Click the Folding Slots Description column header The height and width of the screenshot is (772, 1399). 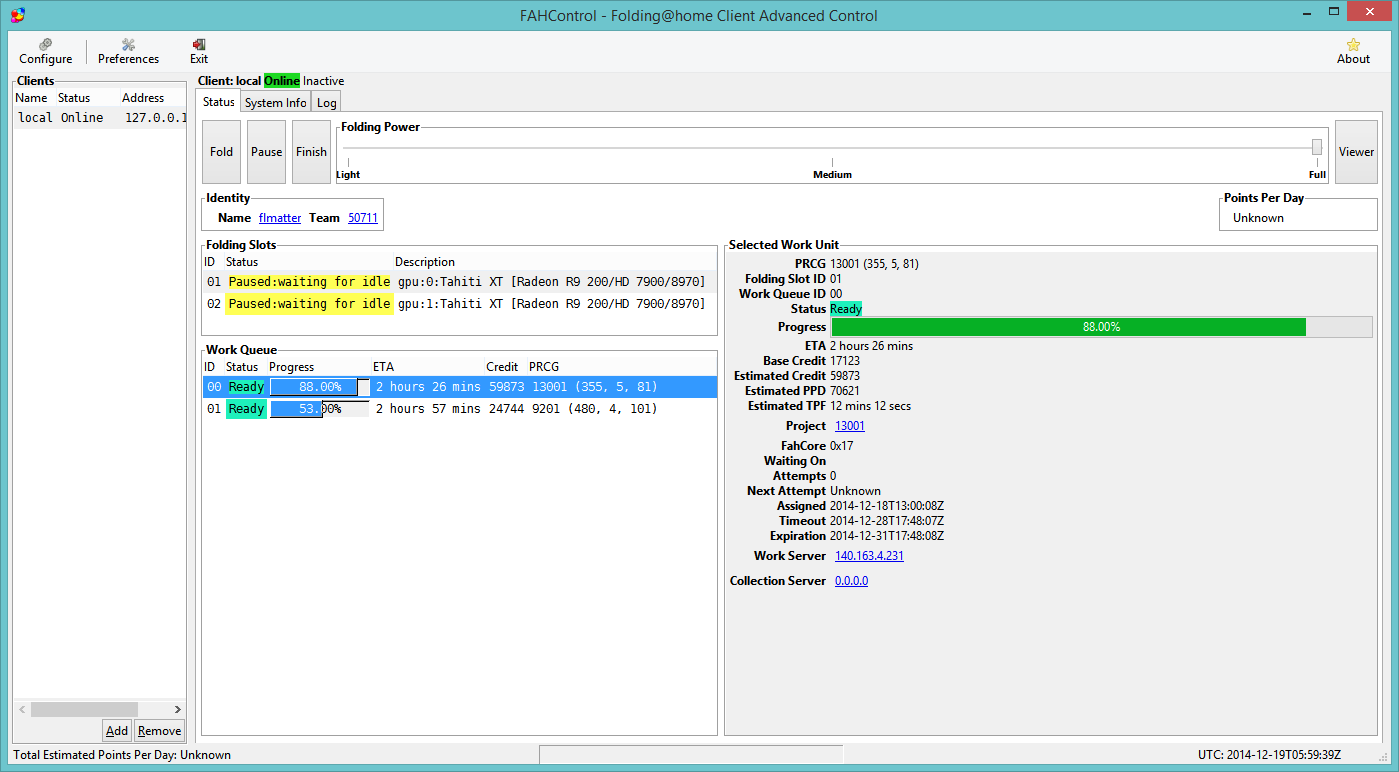(x=425, y=262)
